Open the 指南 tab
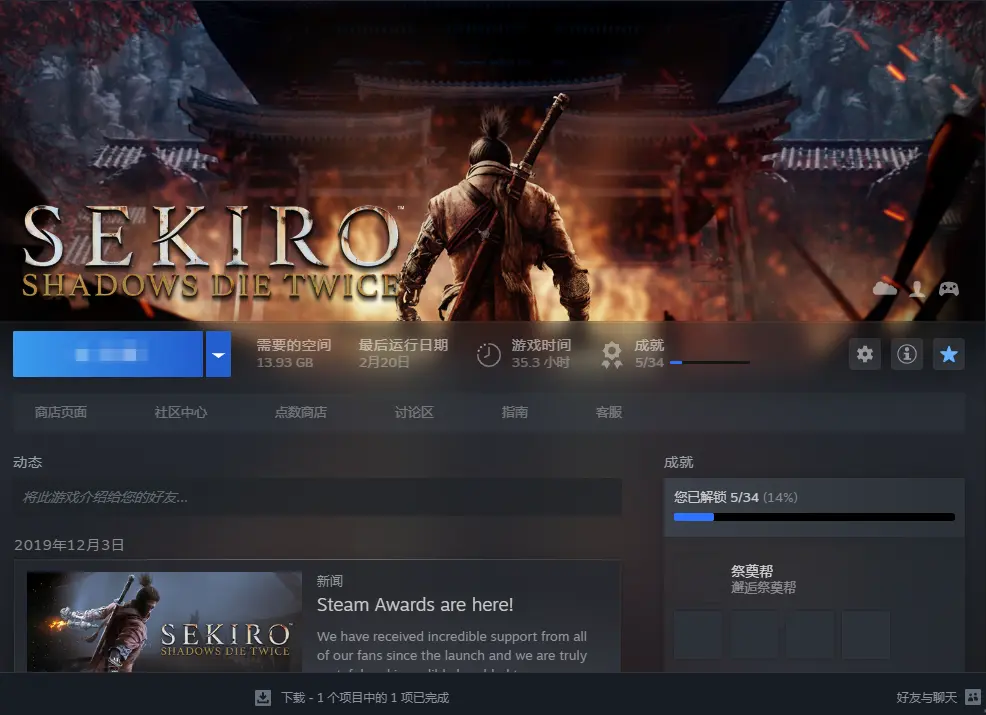Image resolution: width=986 pixels, height=715 pixels. (x=514, y=413)
